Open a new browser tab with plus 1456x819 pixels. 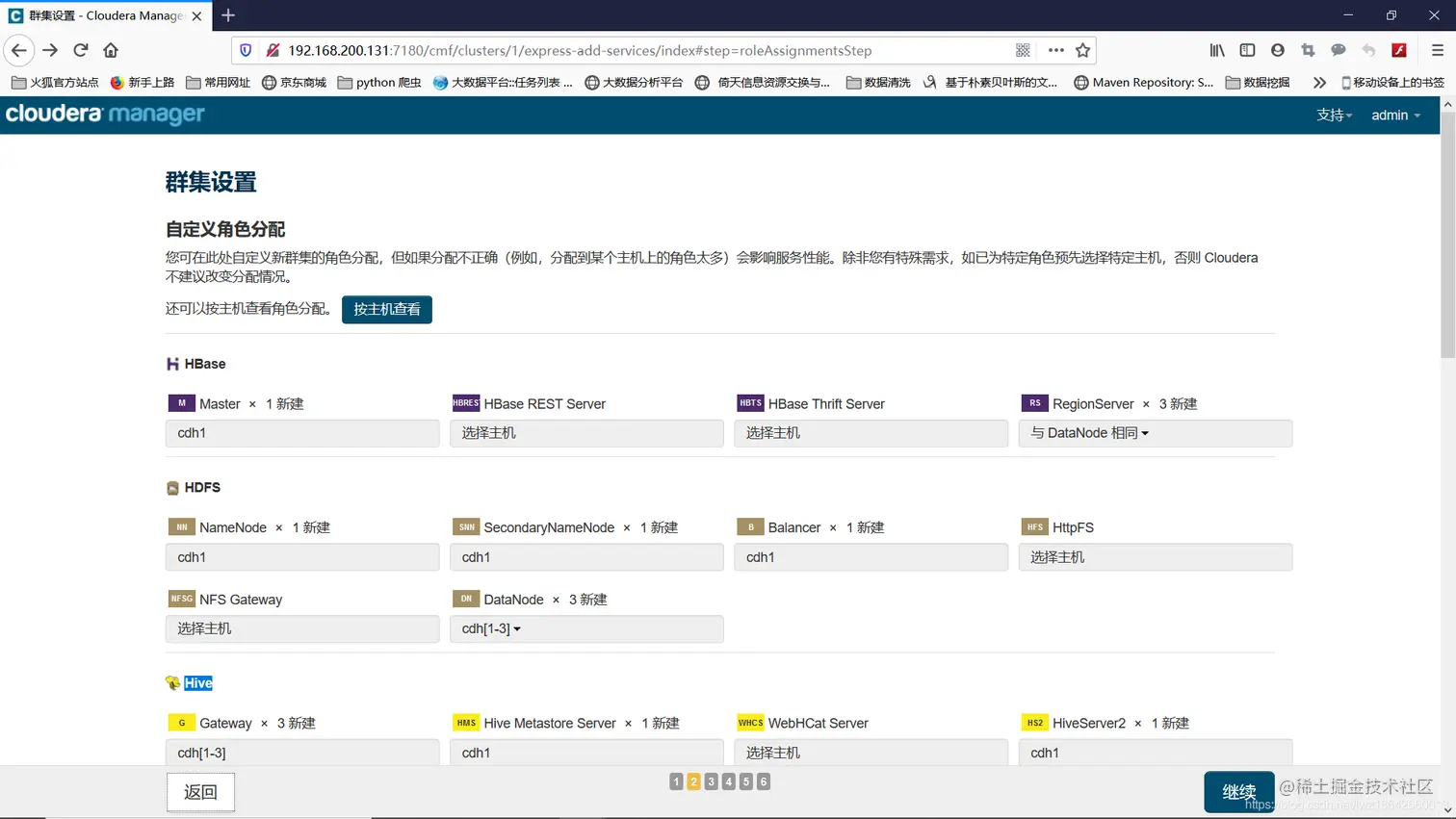[228, 15]
